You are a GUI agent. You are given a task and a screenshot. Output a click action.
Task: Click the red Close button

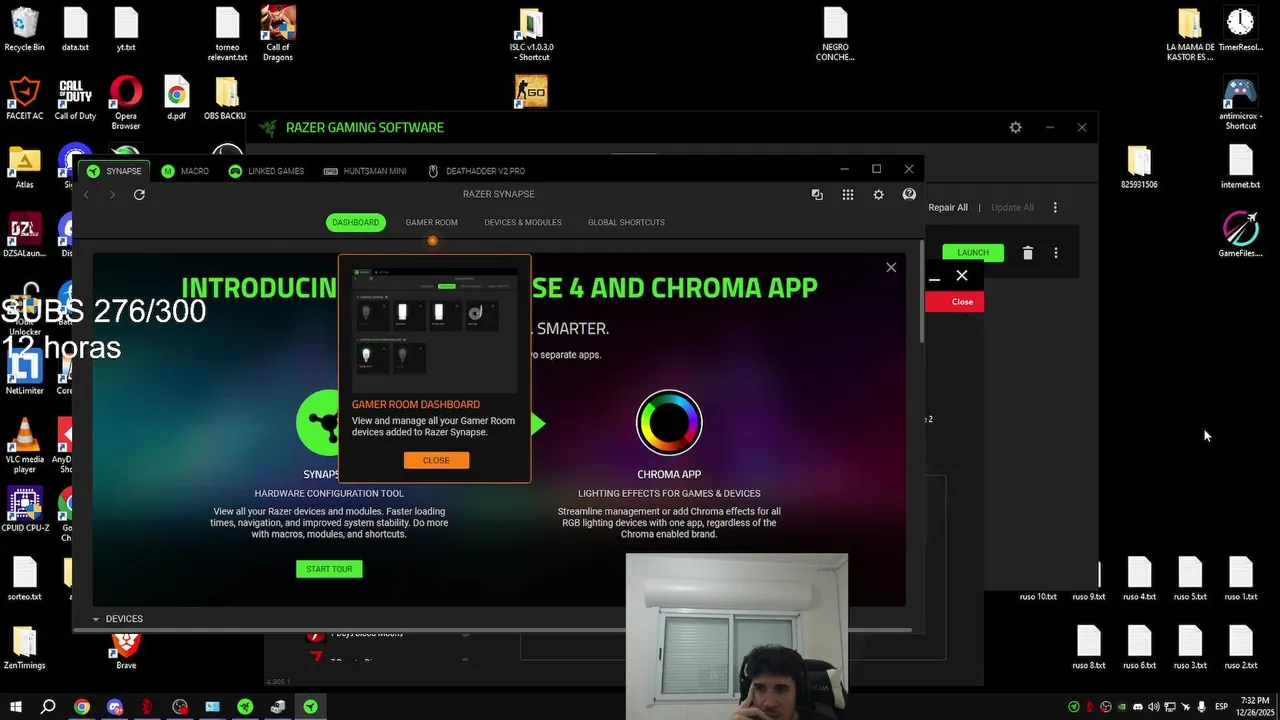click(x=955, y=301)
